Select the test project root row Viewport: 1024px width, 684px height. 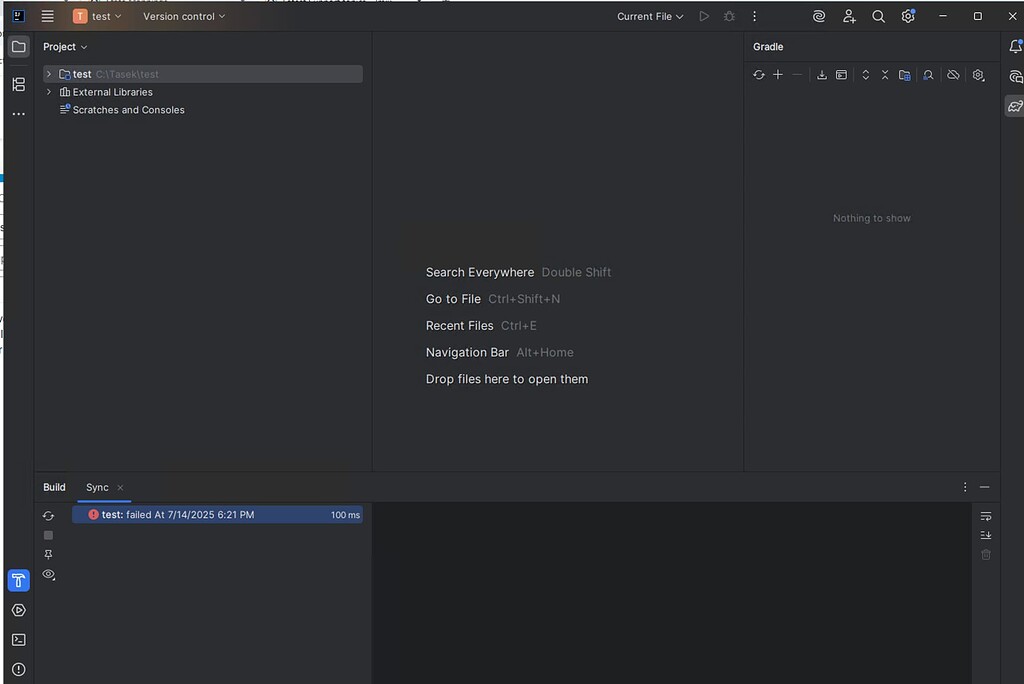pyautogui.click(x=202, y=74)
